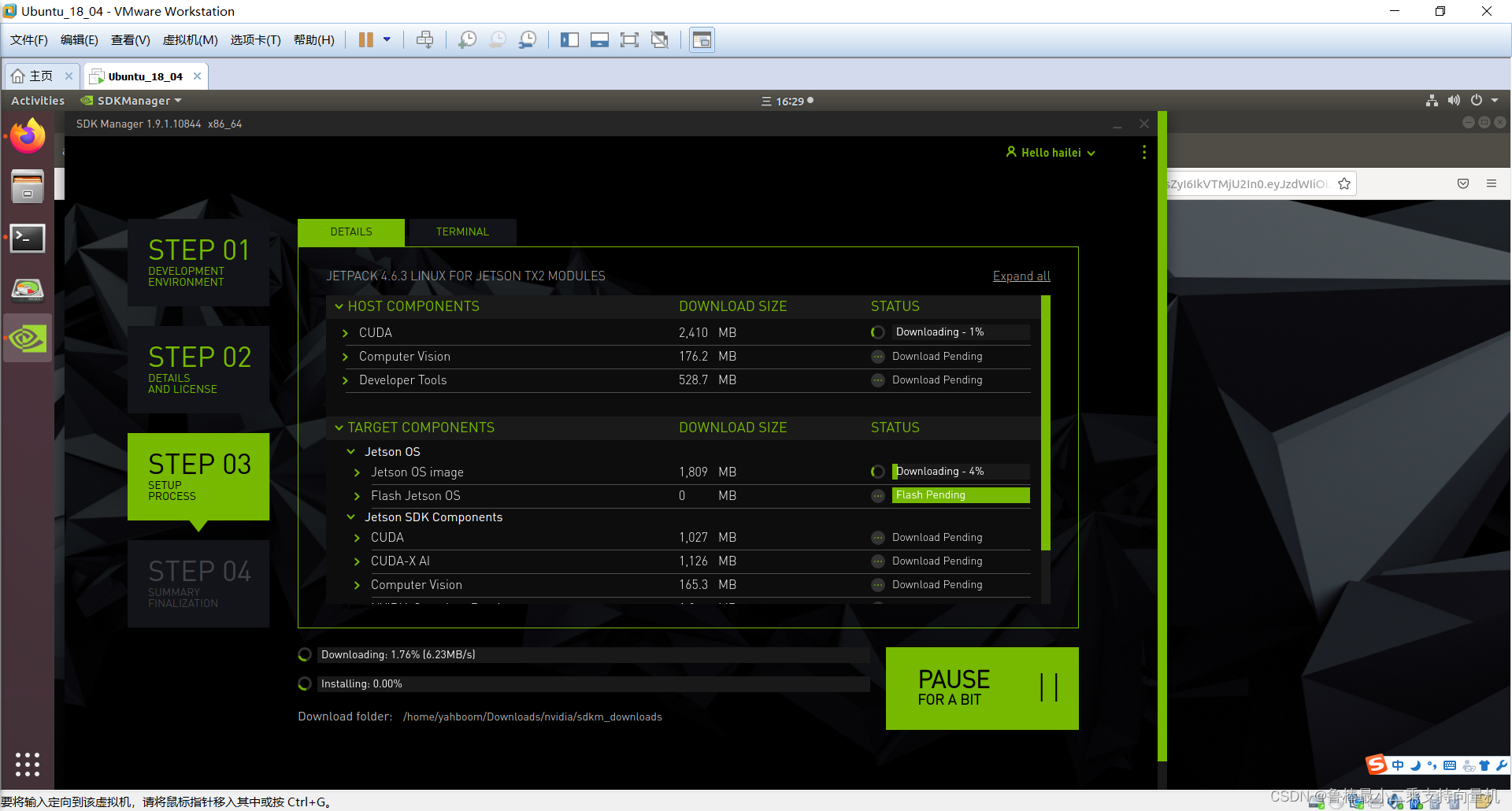Open the disk usage analyzer dock icon

28,289
